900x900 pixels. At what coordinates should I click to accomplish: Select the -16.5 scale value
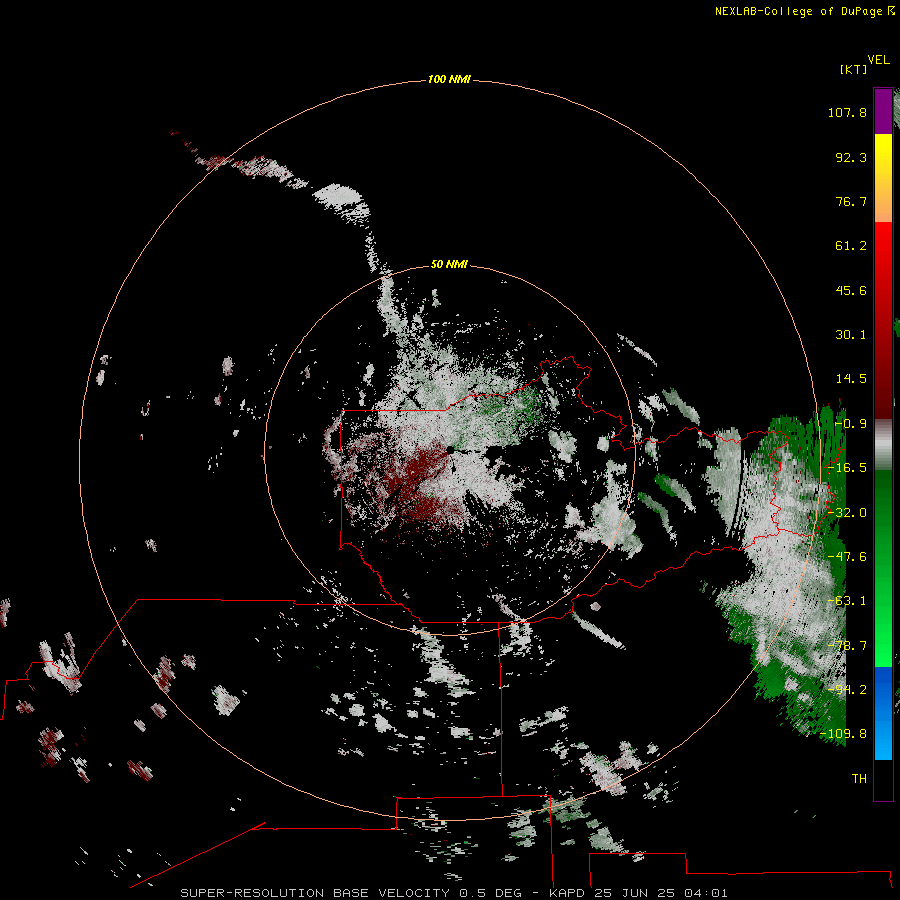[x=847, y=468]
